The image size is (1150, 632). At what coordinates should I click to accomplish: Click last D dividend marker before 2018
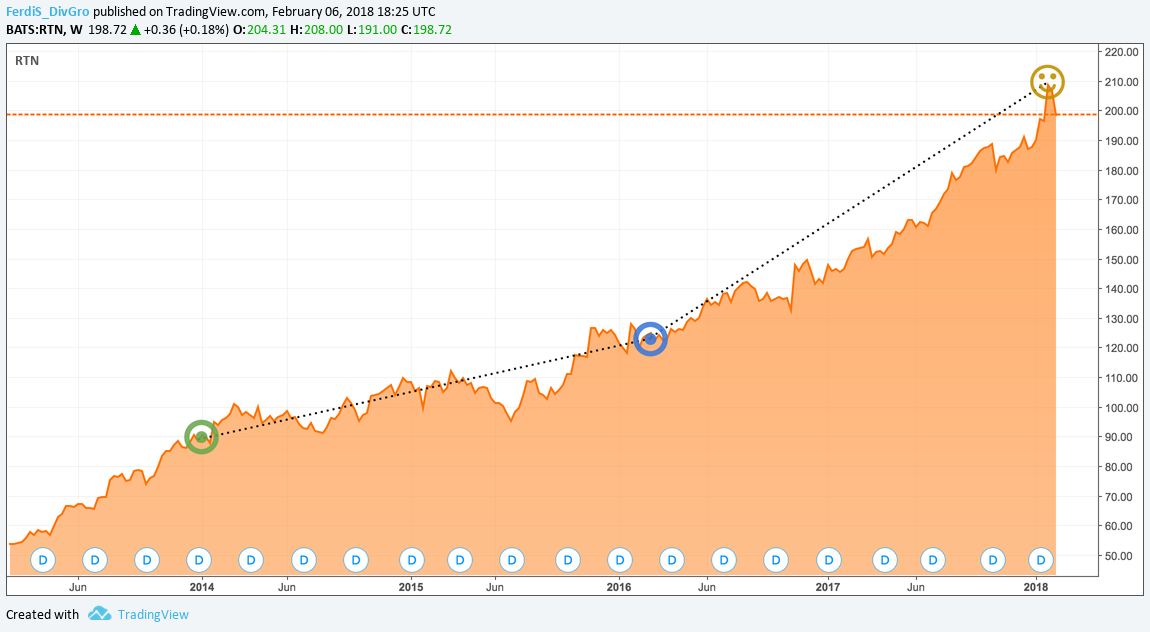click(x=993, y=560)
